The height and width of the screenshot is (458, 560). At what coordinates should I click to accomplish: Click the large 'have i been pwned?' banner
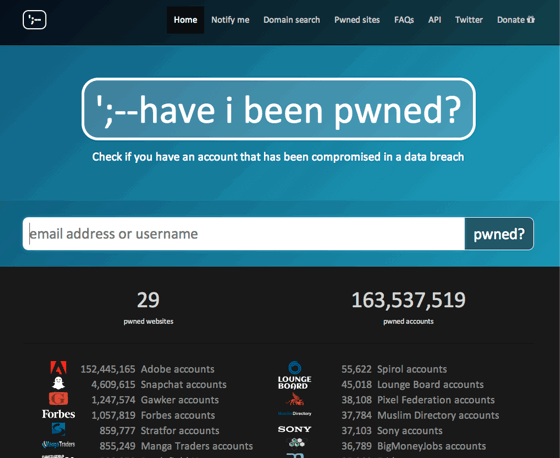pyautogui.click(x=279, y=109)
